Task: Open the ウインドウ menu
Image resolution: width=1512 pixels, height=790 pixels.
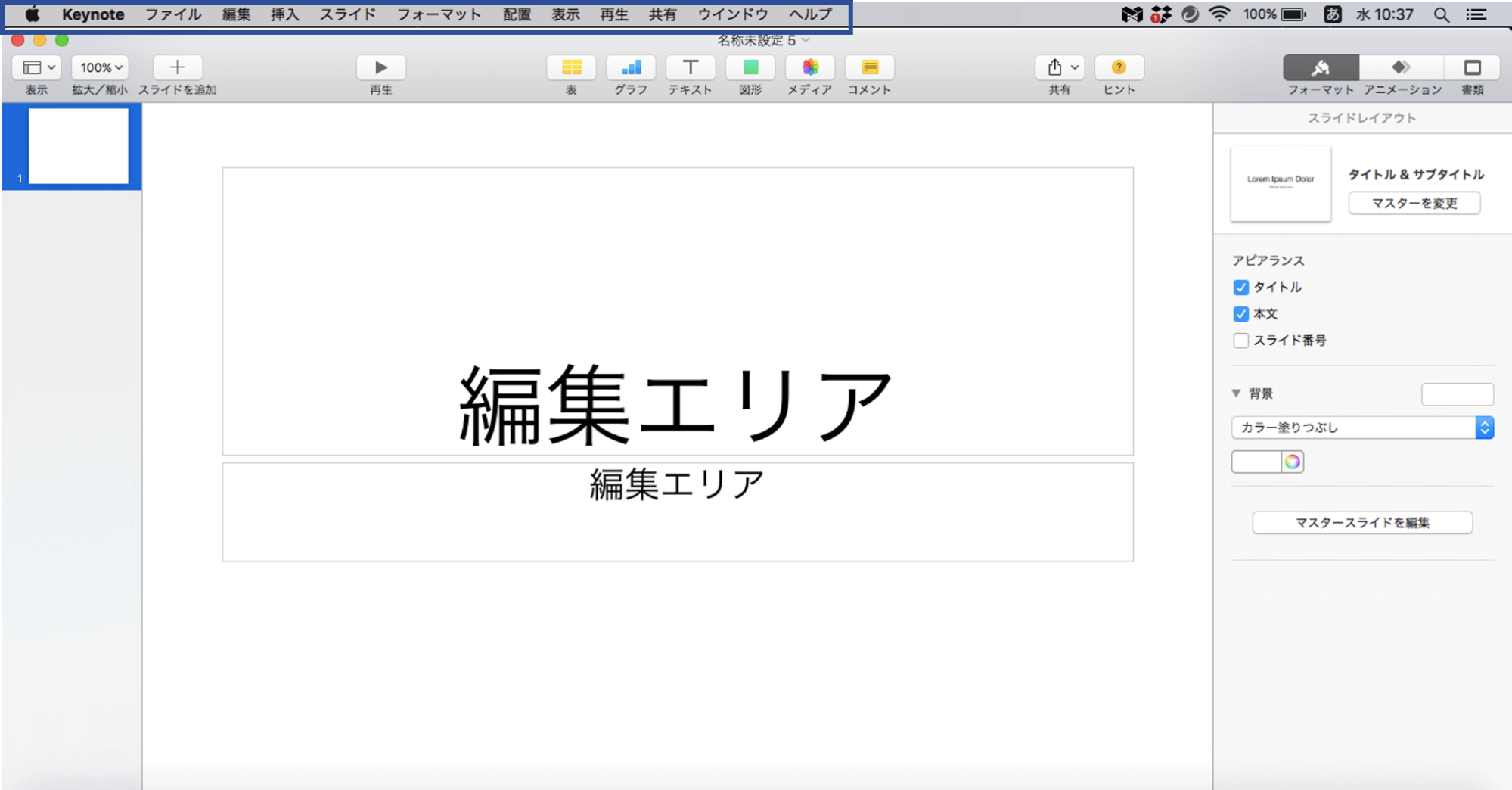Action: click(733, 14)
